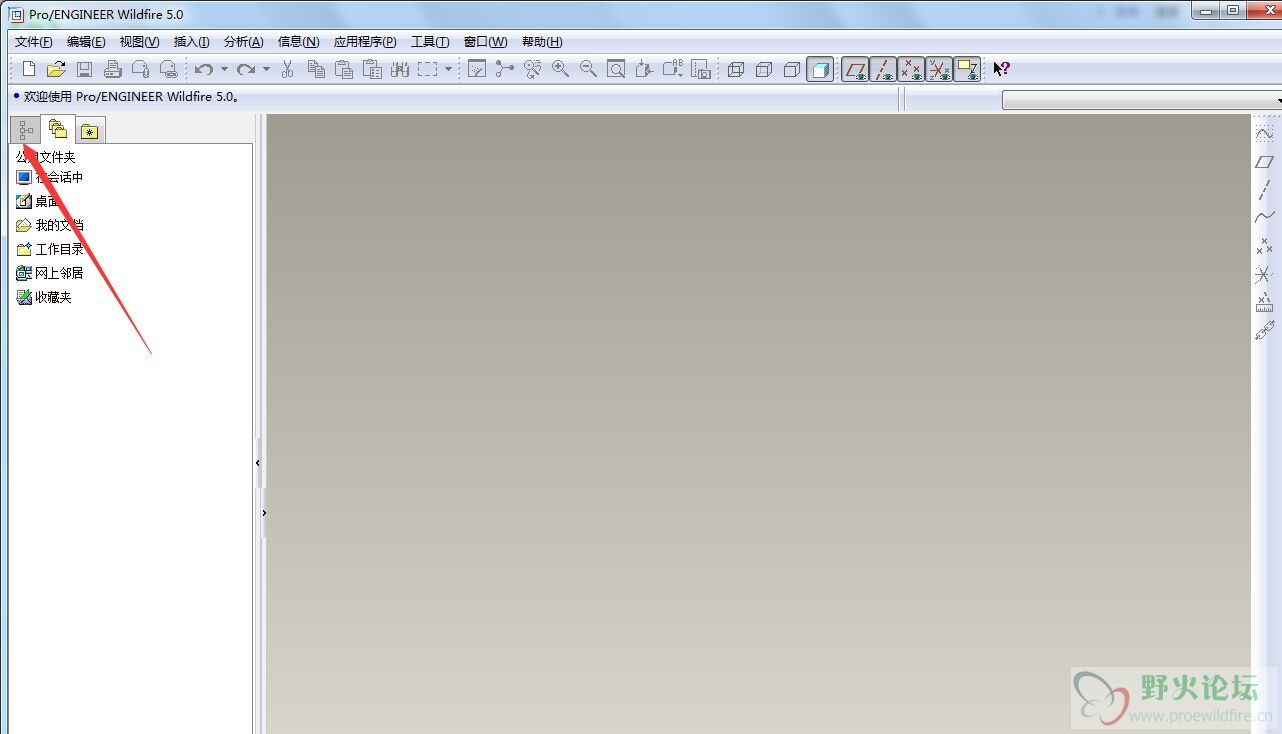Click the Undo arrow icon
This screenshot has width=1282, height=734.
tap(204, 69)
